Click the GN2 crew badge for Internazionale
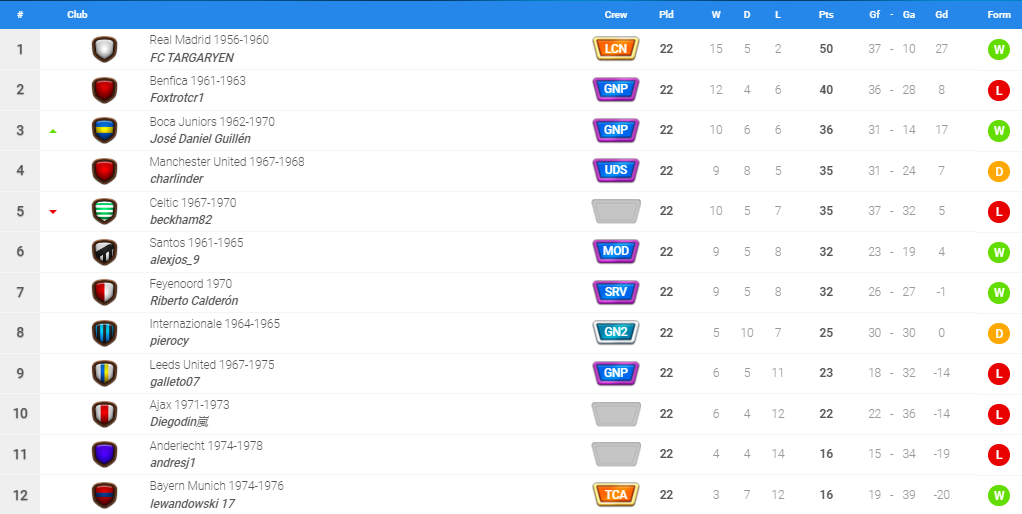Viewport: 1022px width, 514px height. 616,332
